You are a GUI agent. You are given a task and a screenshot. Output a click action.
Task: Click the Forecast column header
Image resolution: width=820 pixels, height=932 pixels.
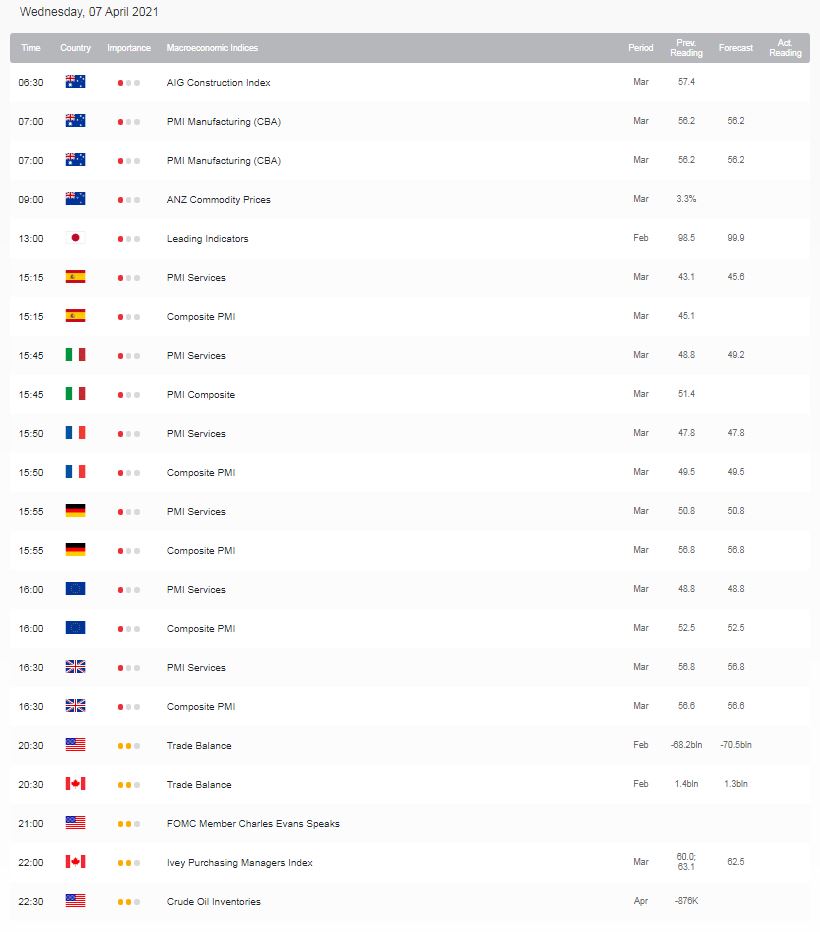(x=736, y=48)
